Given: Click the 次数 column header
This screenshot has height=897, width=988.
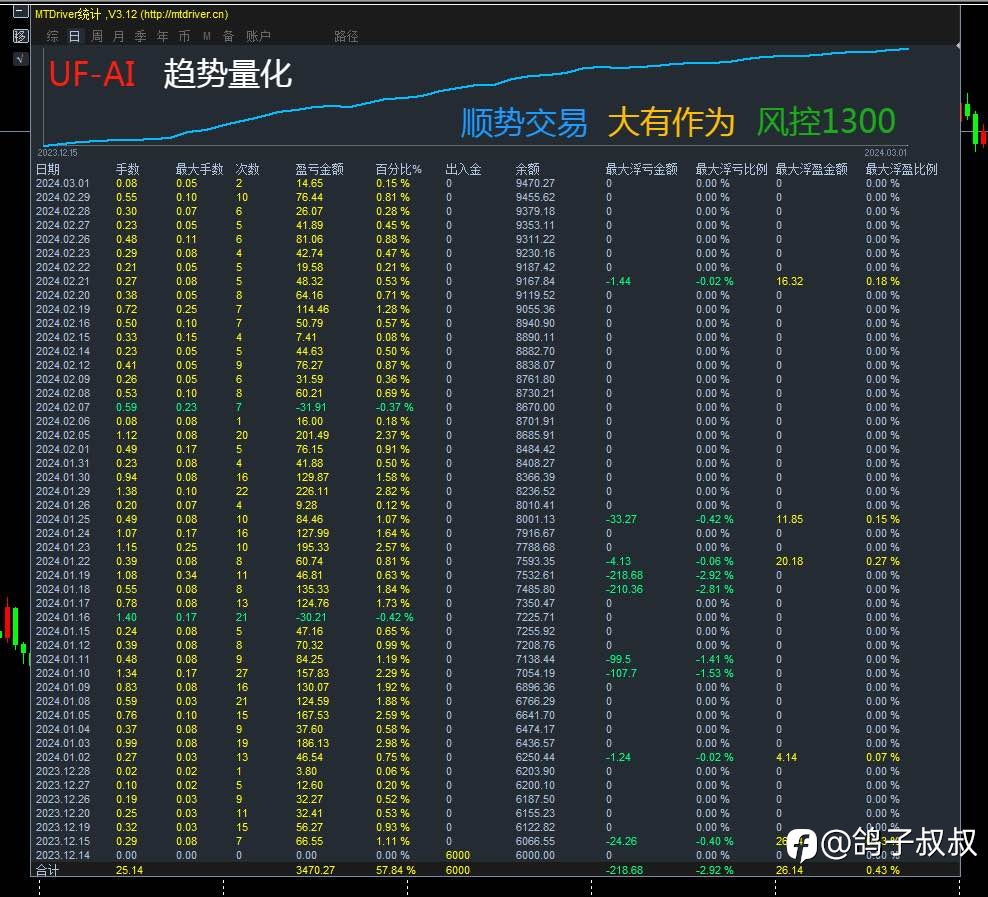Looking at the screenshot, I should click(247, 169).
